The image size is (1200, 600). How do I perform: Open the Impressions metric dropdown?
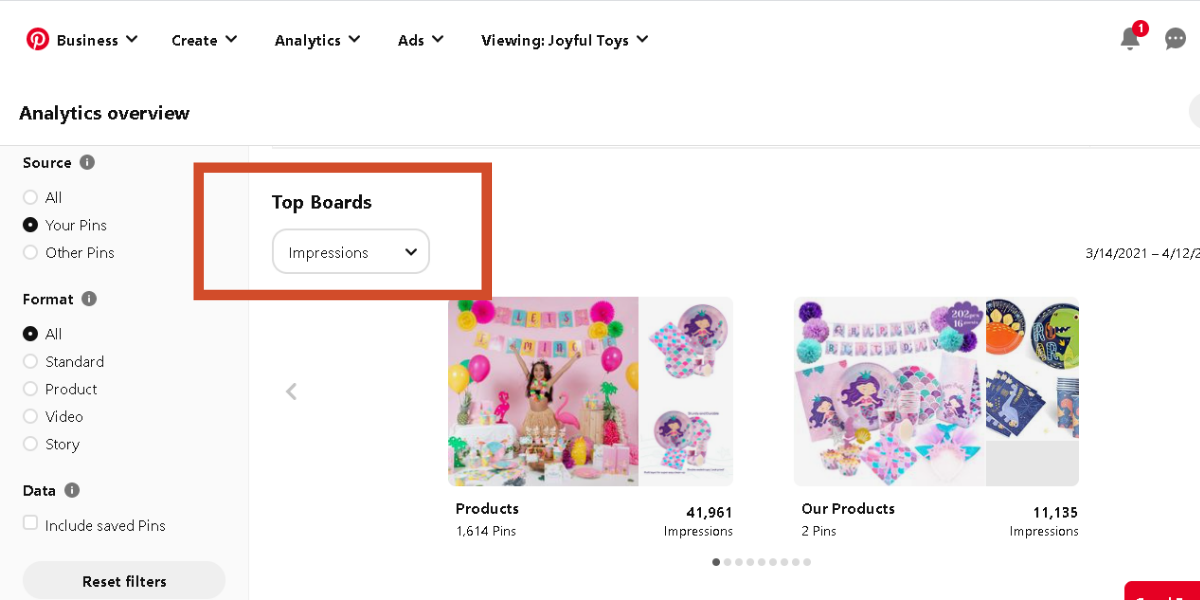[x=351, y=252]
